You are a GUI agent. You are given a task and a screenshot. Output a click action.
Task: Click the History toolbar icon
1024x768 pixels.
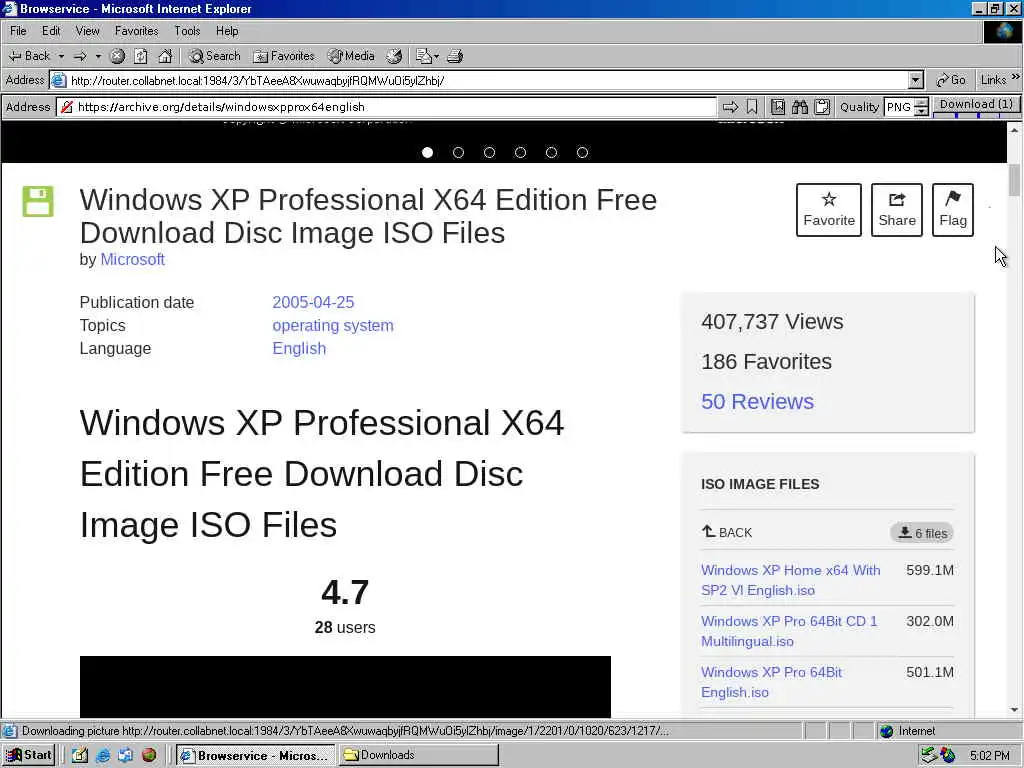pos(394,56)
